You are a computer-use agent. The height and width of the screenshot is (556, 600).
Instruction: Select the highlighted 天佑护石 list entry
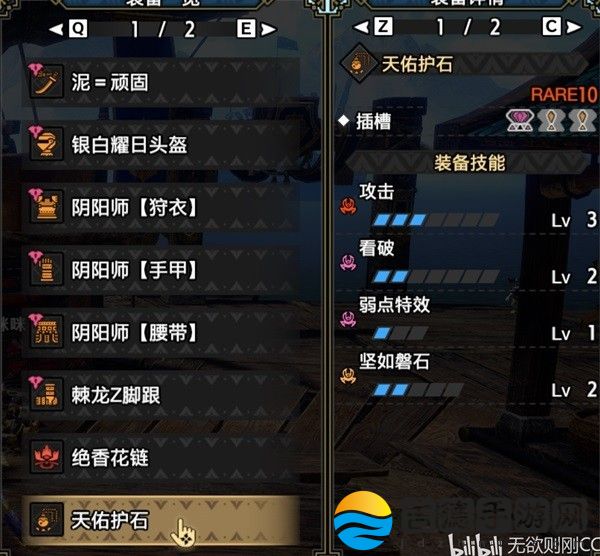(x=161, y=520)
